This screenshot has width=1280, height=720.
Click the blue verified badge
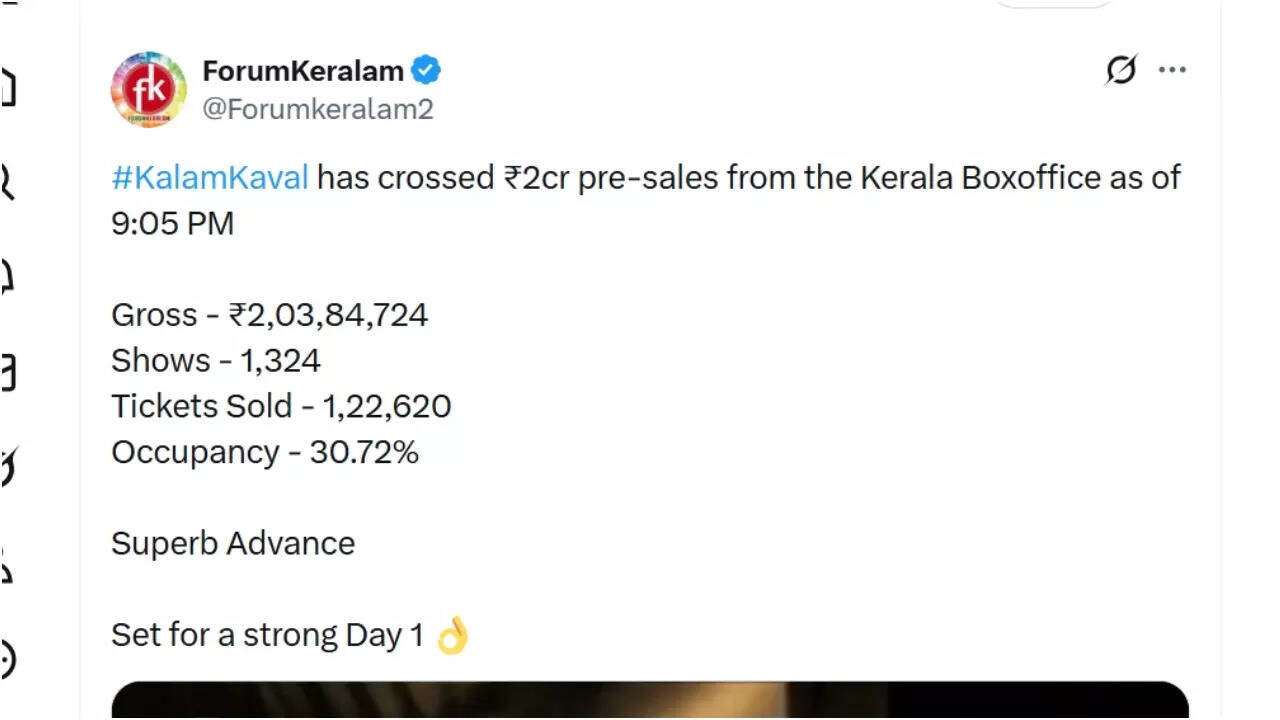pyautogui.click(x=427, y=71)
